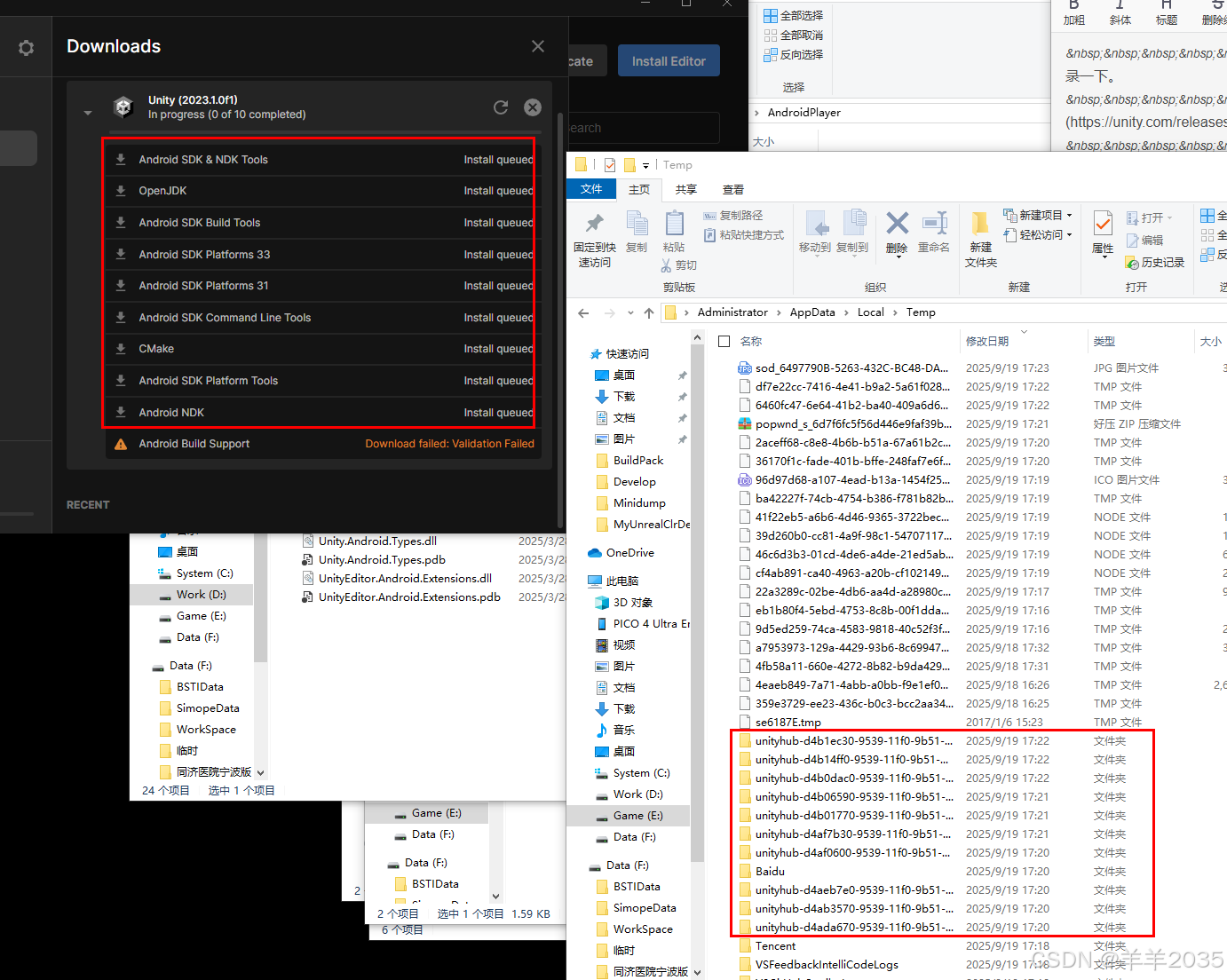
Task: Click 全部选择 in top-right window
Action: [794, 16]
